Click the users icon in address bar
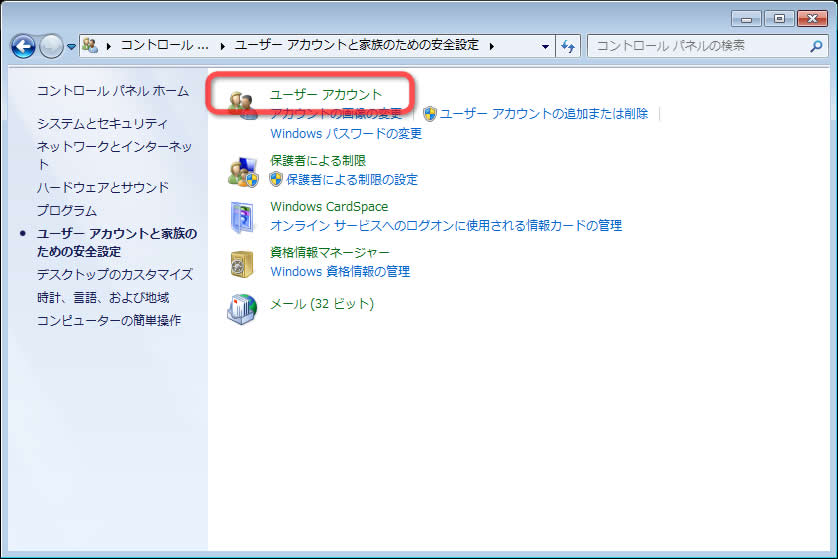Viewport: 838px width, 559px height. [90, 45]
